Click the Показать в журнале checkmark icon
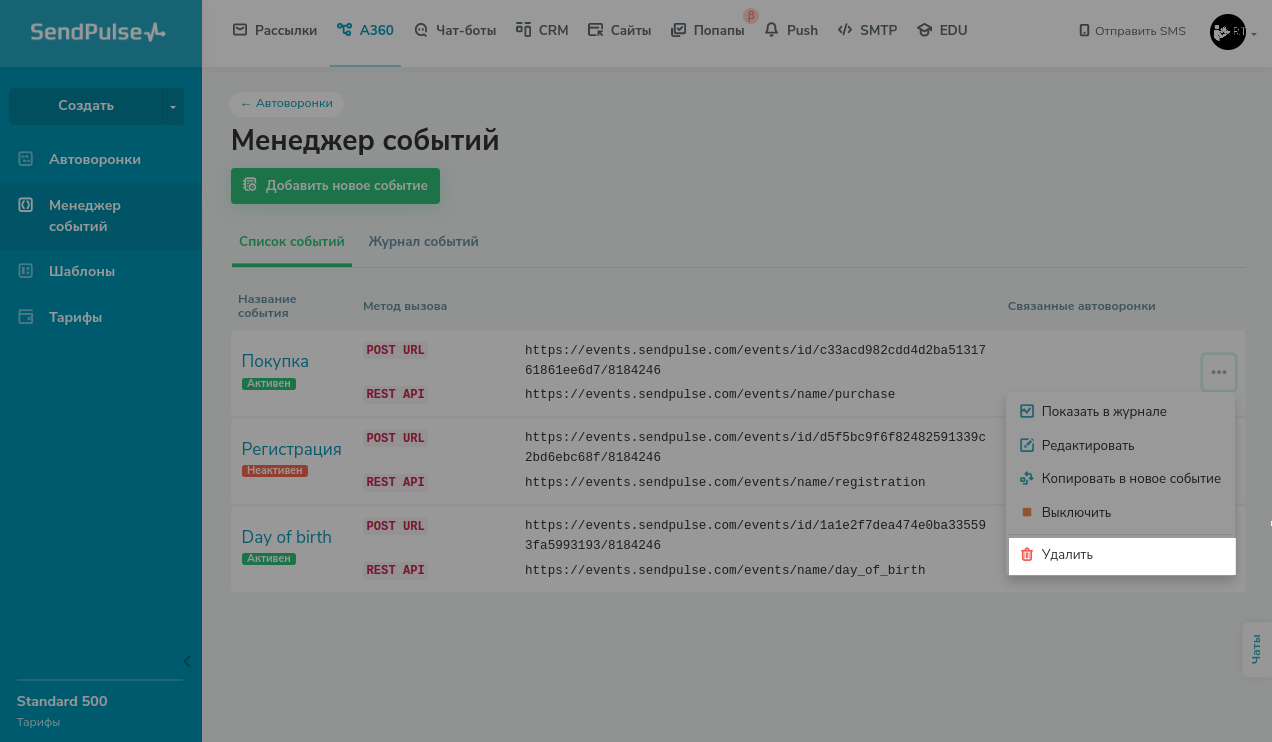 (x=1026, y=412)
